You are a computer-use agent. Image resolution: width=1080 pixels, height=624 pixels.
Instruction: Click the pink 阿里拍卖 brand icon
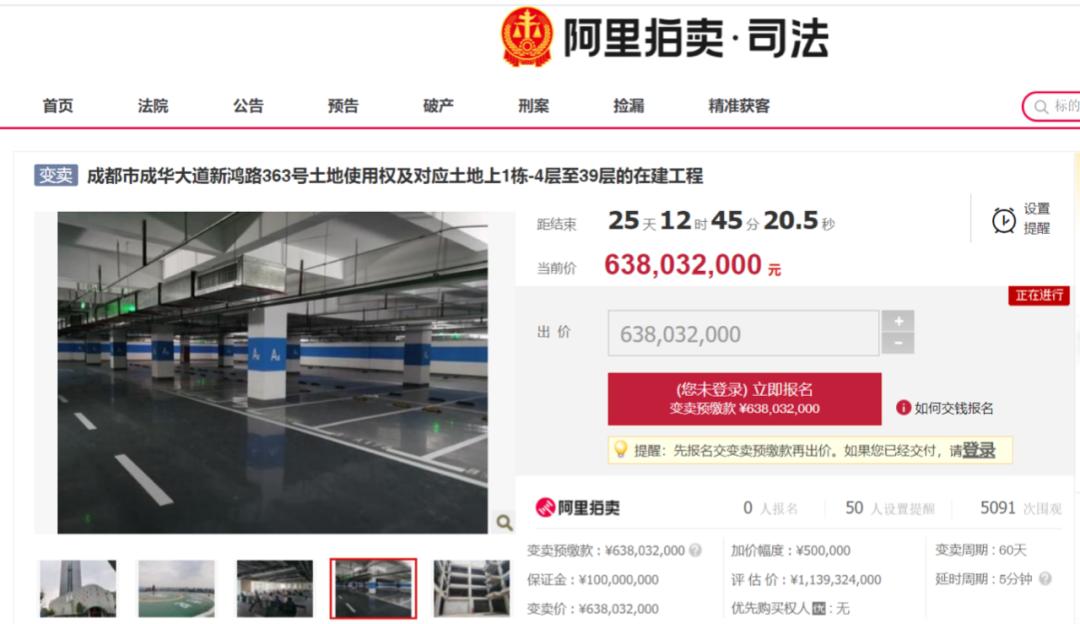[x=545, y=508]
